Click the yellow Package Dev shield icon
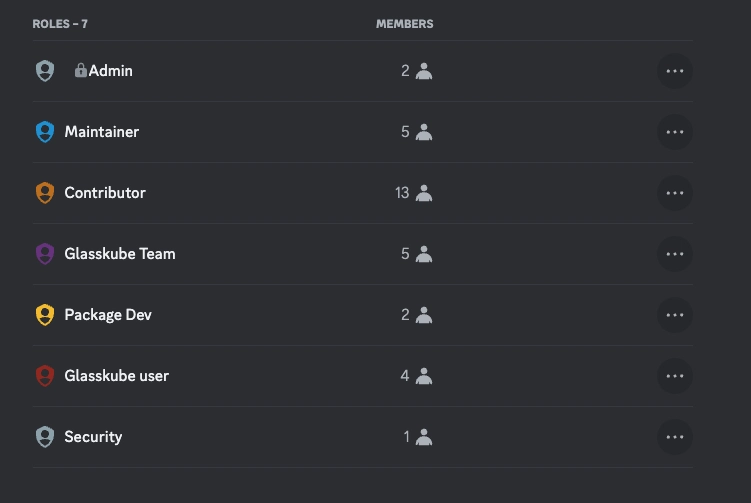The width and height of the screenshot is (751, 503). tap(45, 315)
